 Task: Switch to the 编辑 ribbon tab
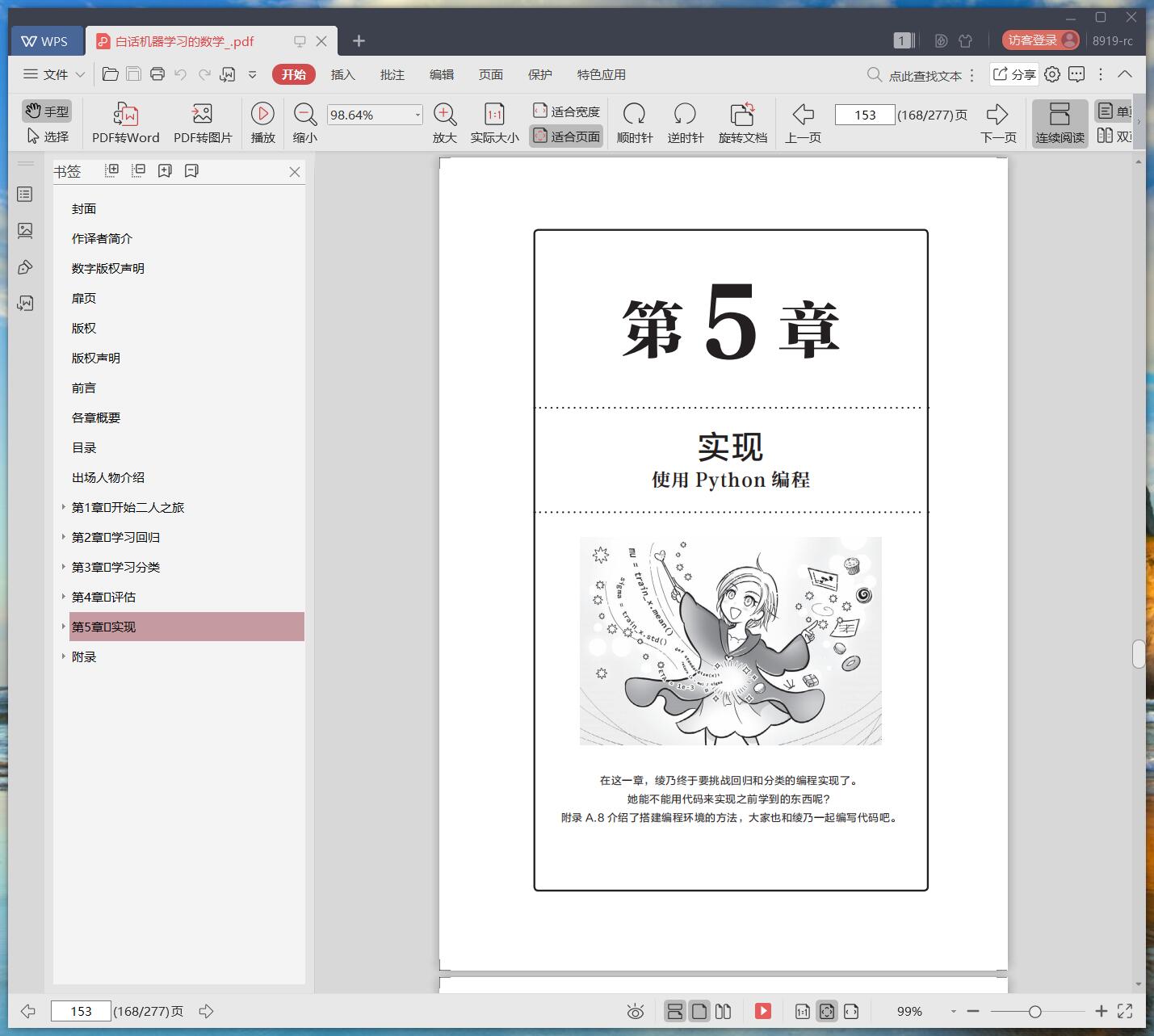442,74
